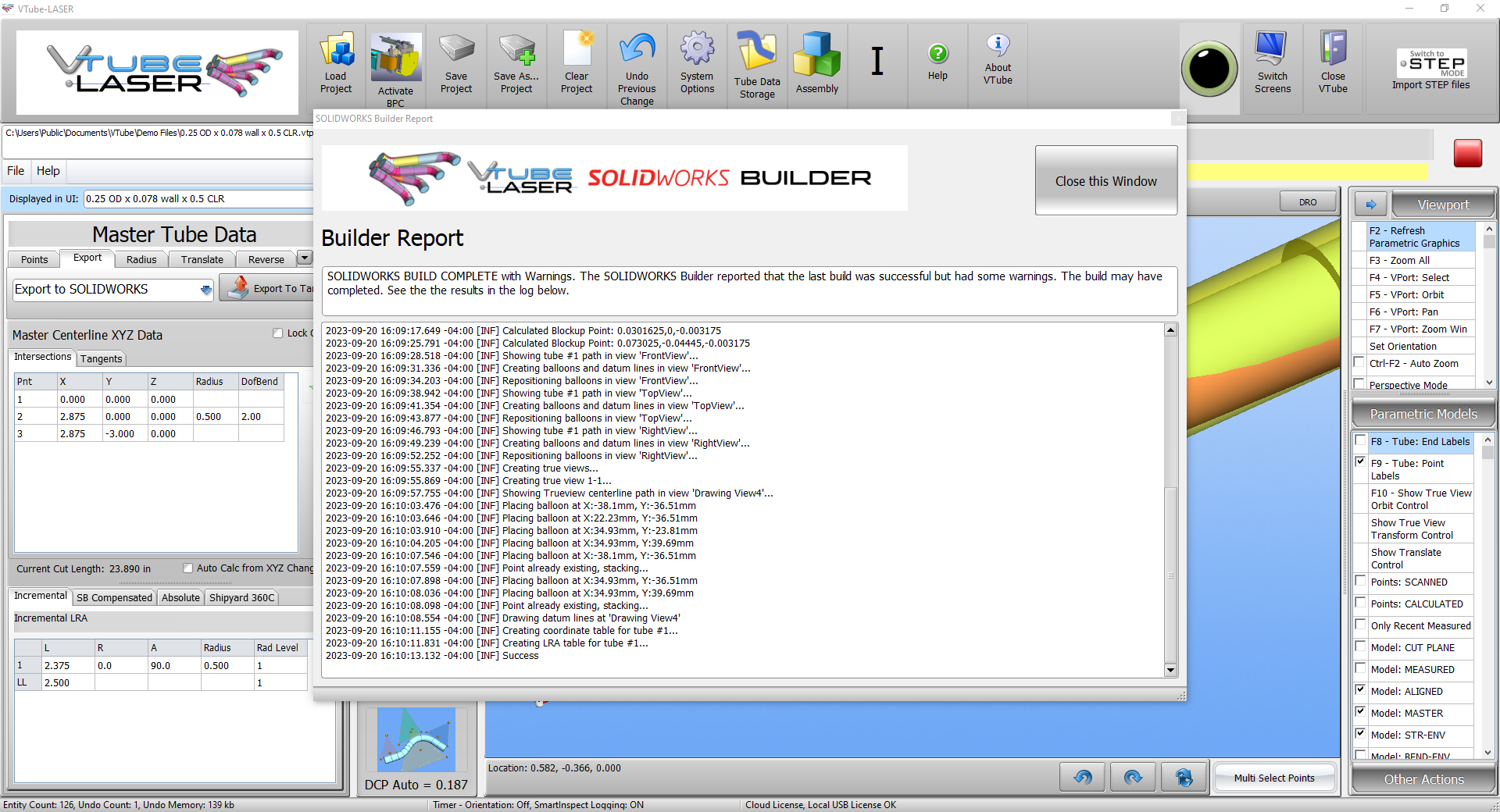
Task: Click the Displayed in UI field
Action: (198, 198)
